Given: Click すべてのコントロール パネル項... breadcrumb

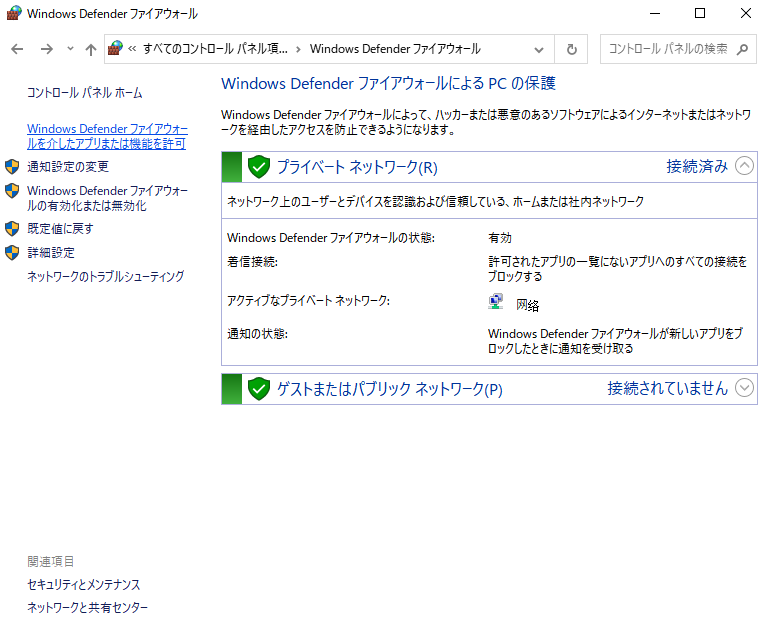Looking at the screenshot, I should click(x=215, y=49).
